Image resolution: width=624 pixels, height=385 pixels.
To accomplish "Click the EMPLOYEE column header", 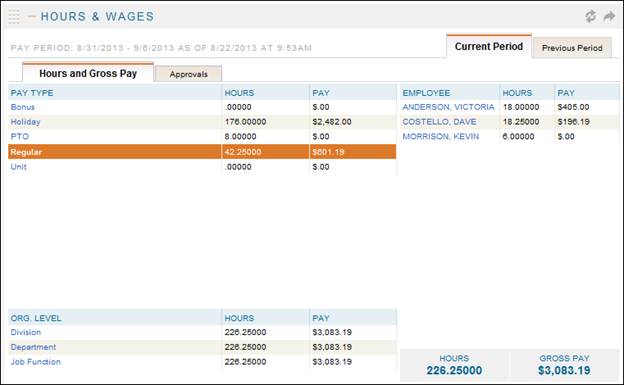I will tap(426, 93).
